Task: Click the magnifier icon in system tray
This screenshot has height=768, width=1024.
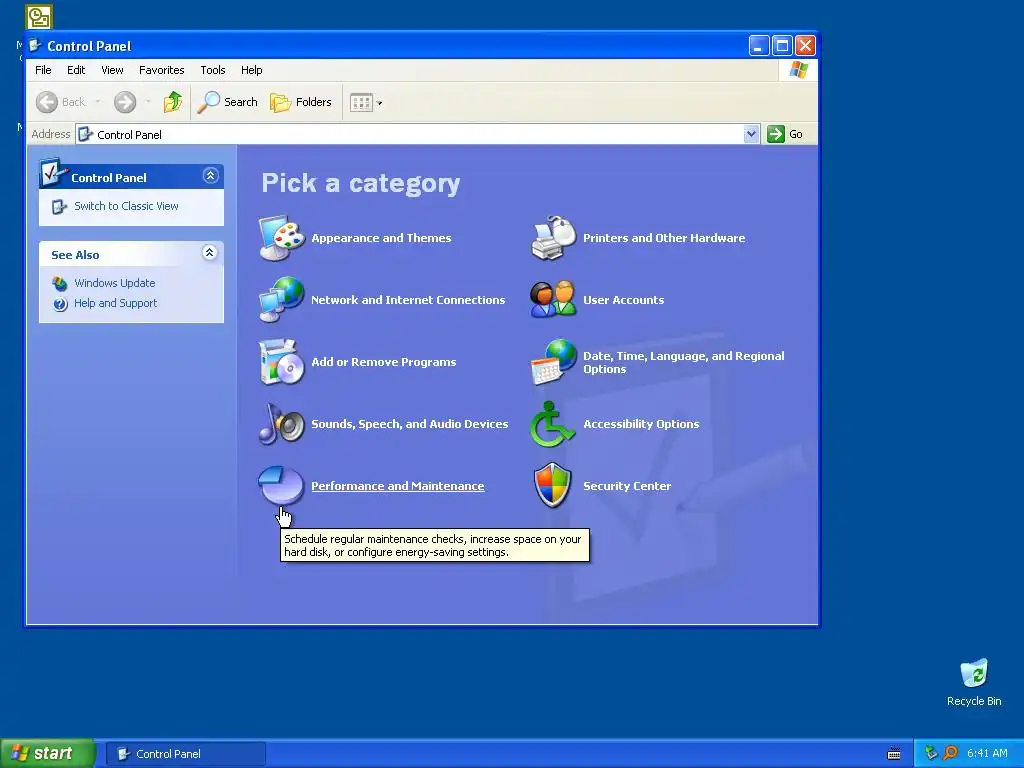Action: click(950, 753)
